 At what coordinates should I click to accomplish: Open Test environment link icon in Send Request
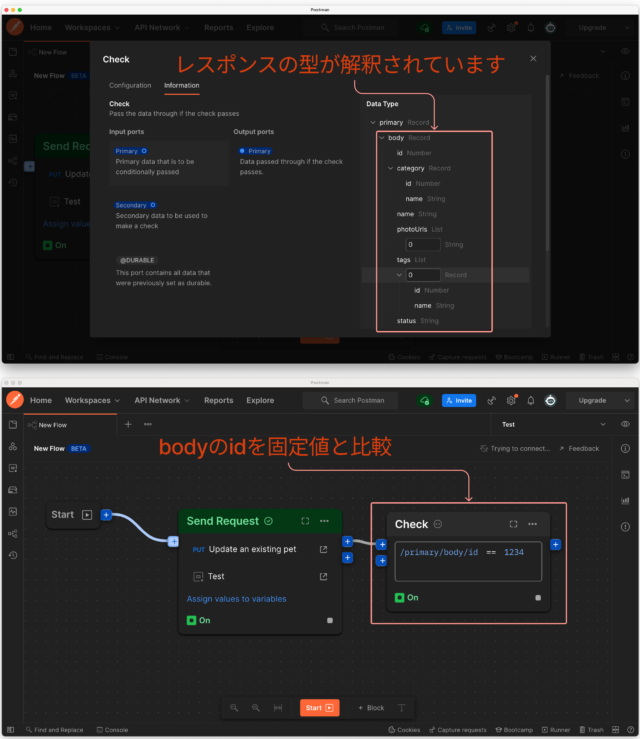323,576
